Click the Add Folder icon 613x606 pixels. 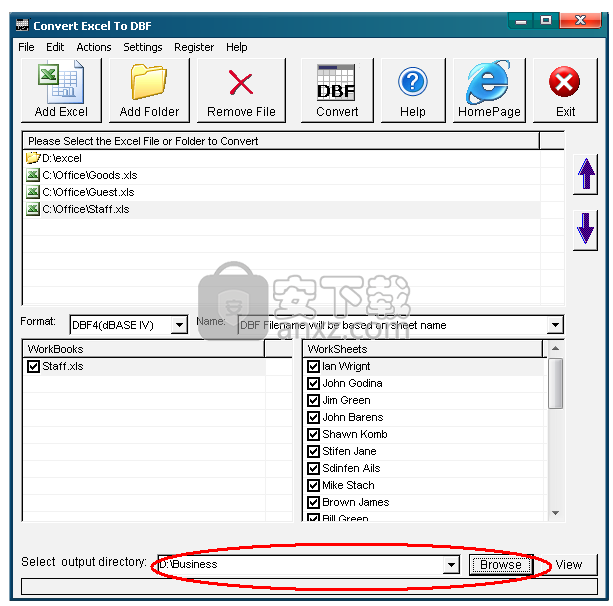(149, 82)
